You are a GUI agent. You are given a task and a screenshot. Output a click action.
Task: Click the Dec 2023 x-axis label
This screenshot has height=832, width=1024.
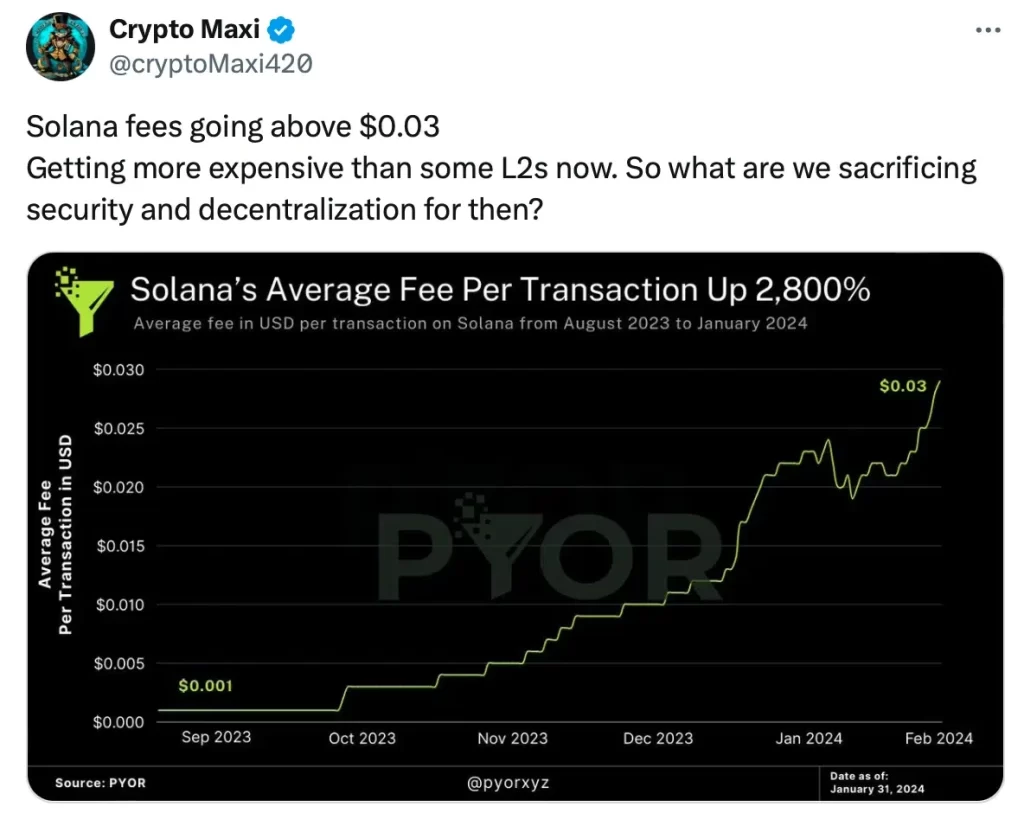658,738
